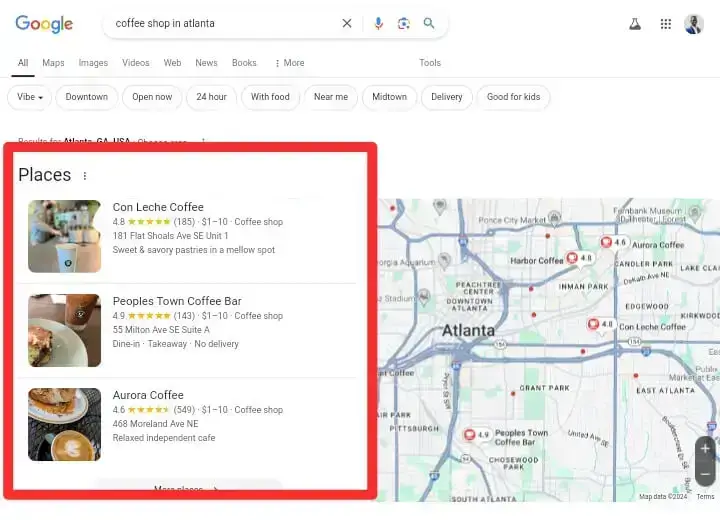
Task: Switch to the Images tab
Action: coord(93,63)
